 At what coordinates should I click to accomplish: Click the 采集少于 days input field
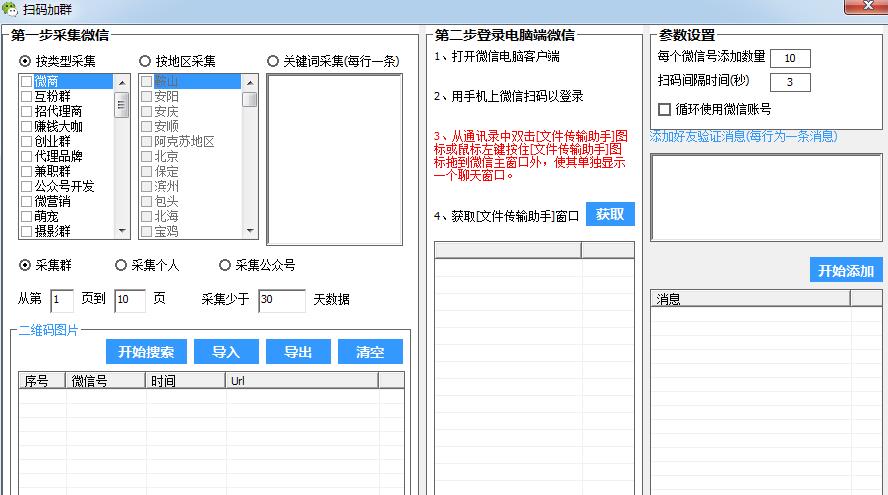click(282, 300)
